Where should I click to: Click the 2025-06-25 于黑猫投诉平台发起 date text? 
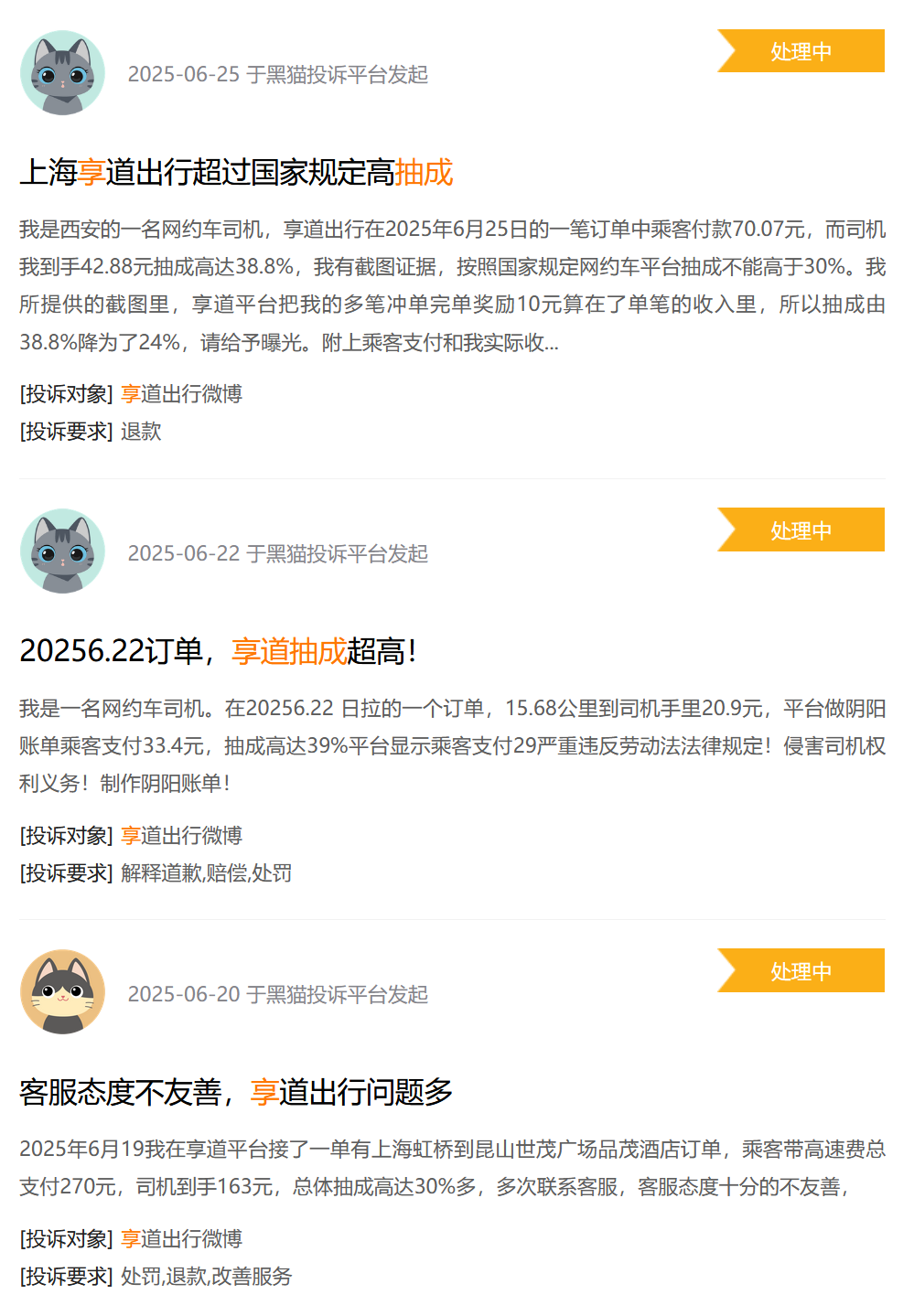point(278,74)
